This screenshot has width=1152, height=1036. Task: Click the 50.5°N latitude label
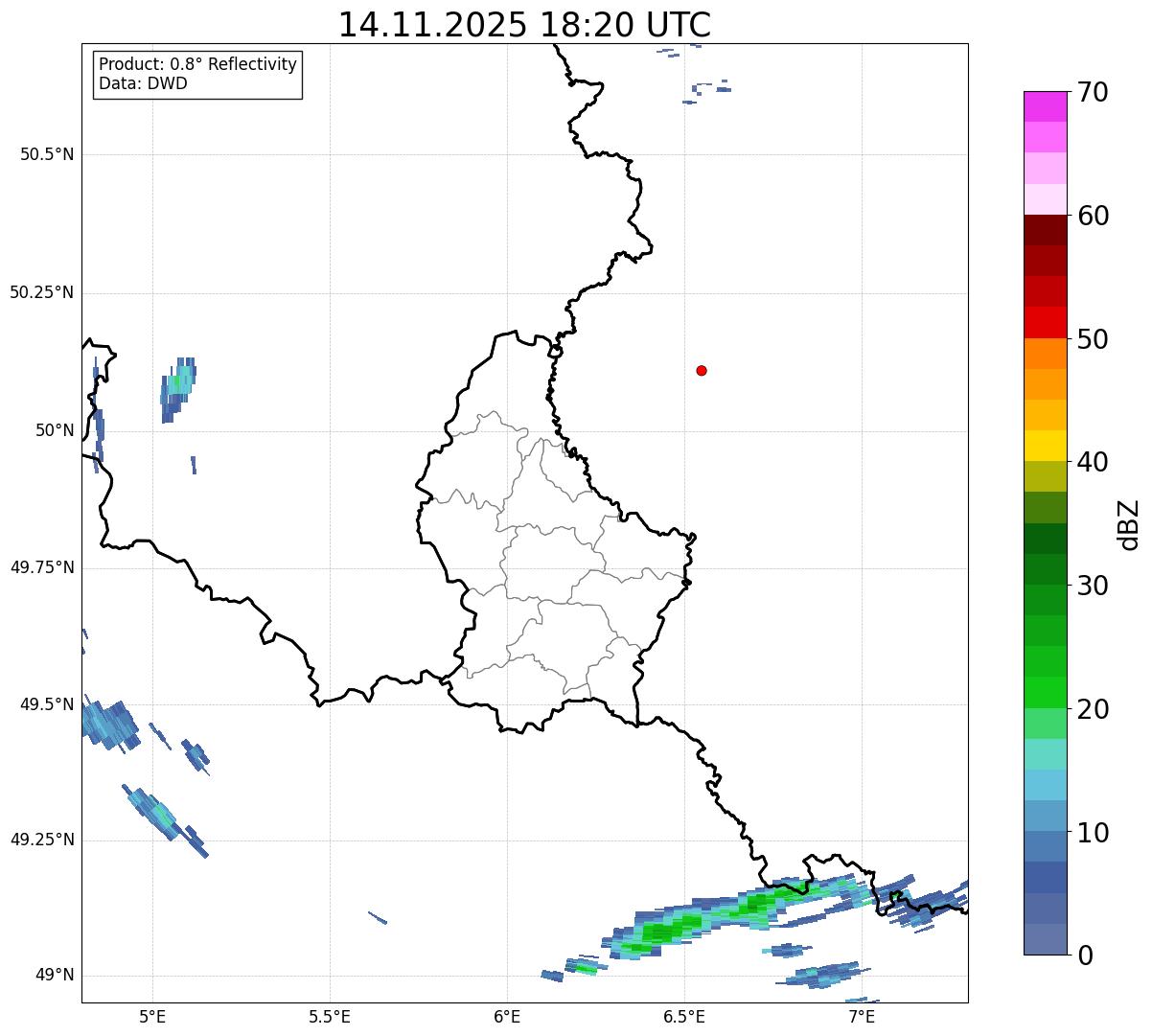47,154
